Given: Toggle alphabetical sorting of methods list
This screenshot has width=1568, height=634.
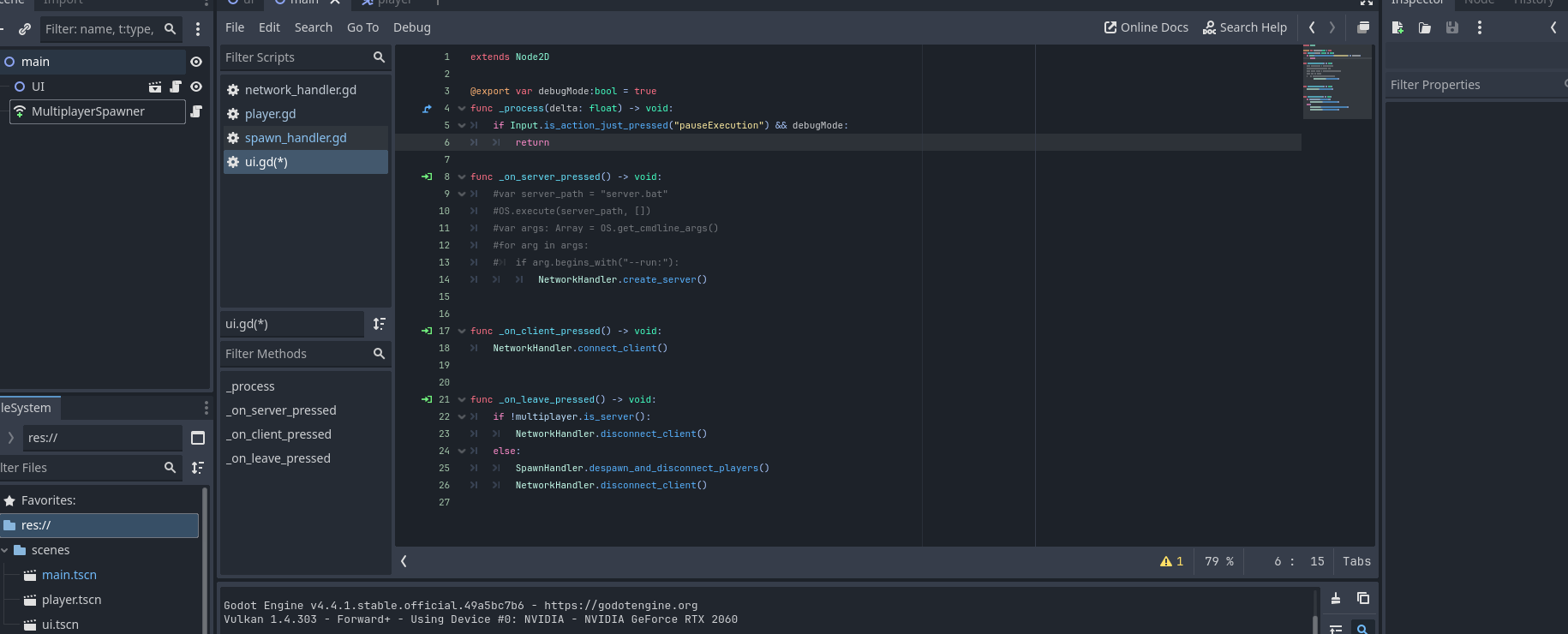Looking at the screenshot, I should (379, 324).
